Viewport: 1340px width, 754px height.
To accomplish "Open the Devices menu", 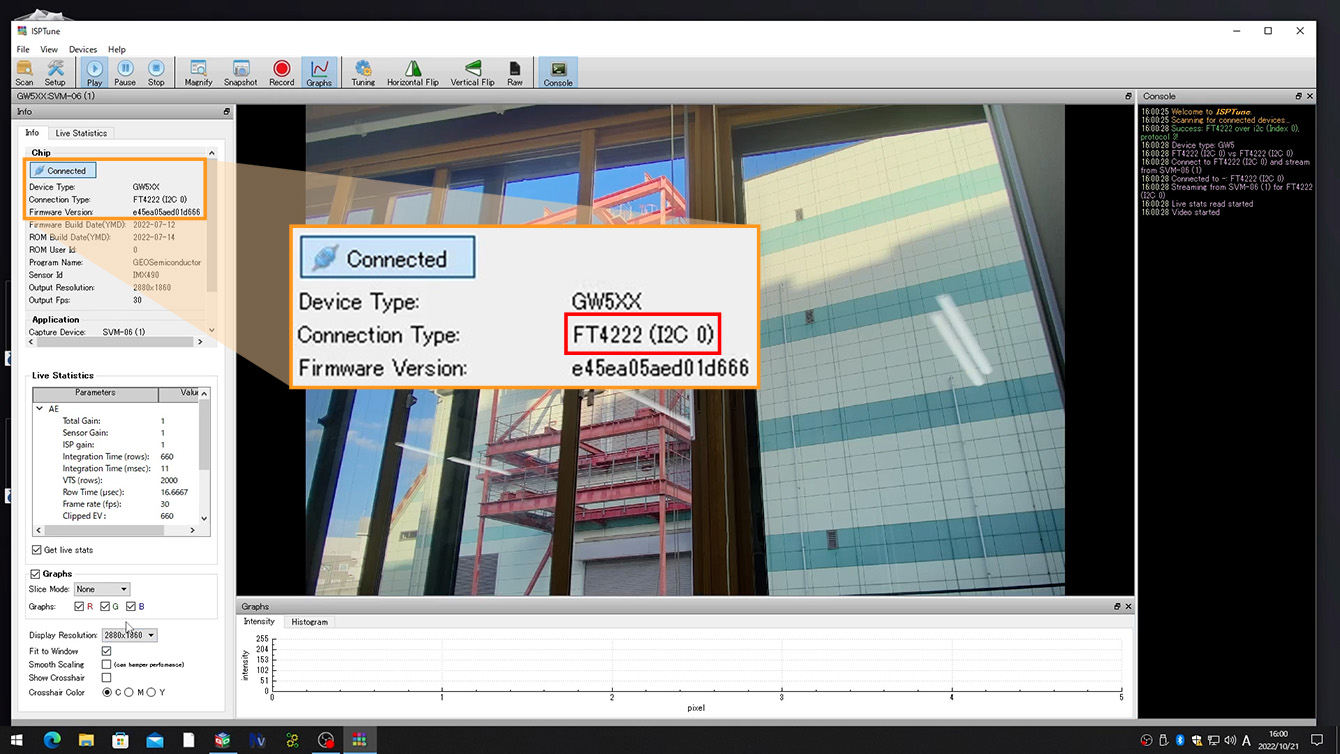I will 83,49.
